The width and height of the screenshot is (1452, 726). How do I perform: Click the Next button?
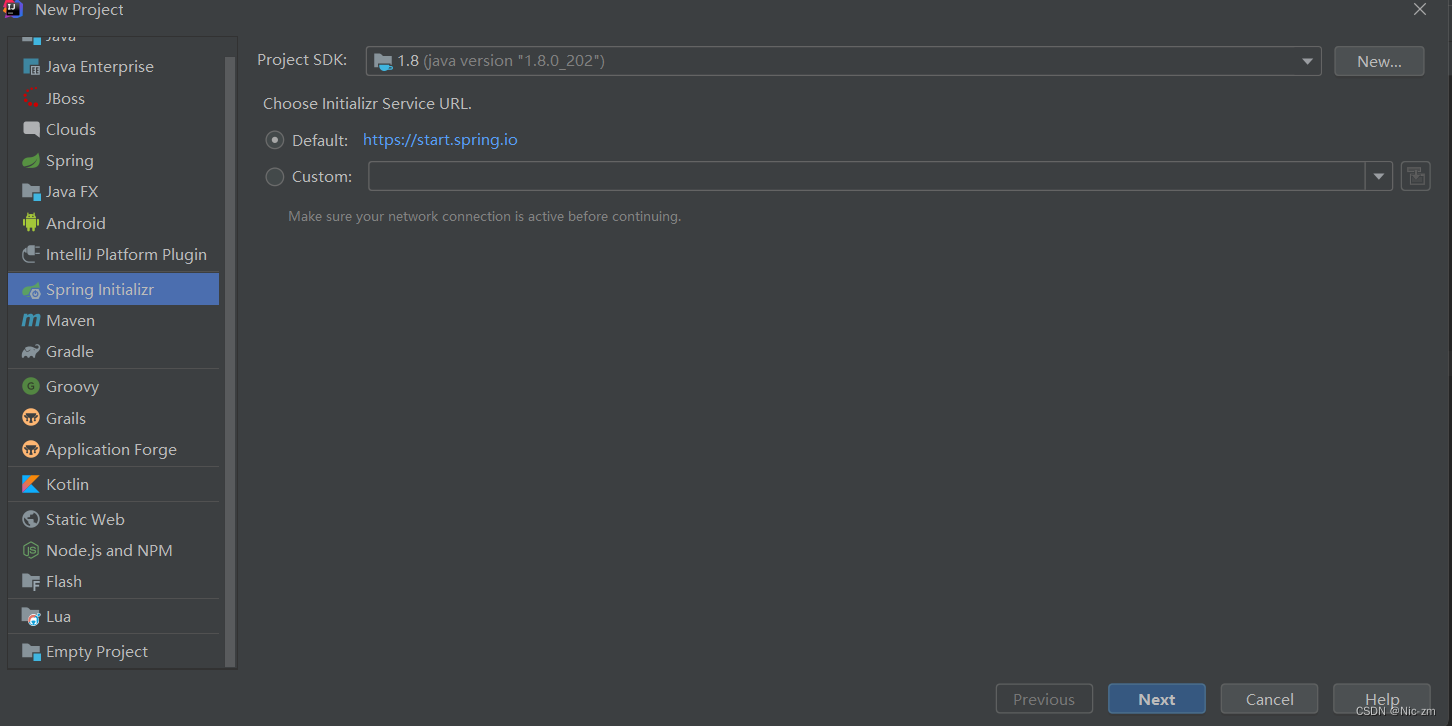point(1156,698)
